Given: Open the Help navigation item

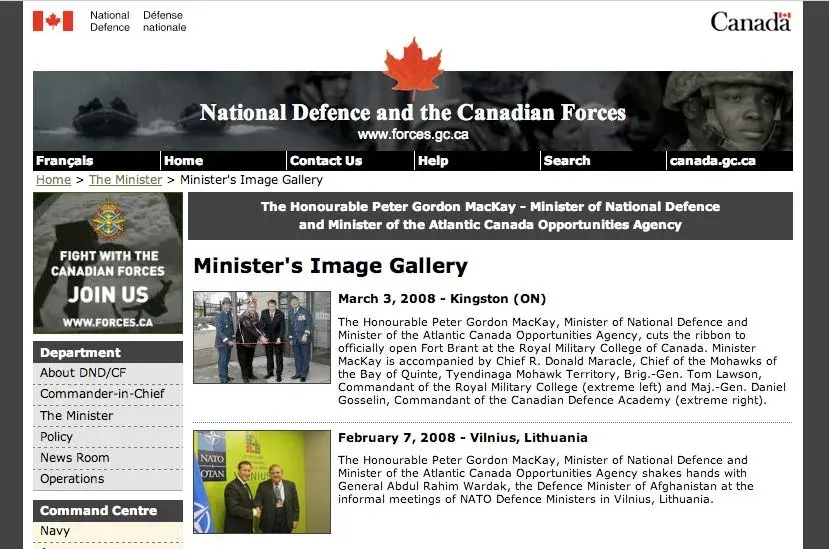Looking at the screenshot, I should pos(433,161).
